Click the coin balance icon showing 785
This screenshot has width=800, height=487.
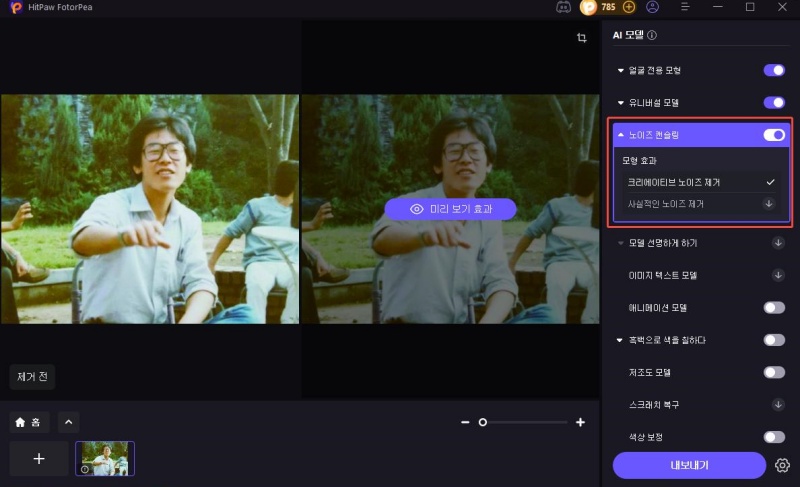(x=588, y=7)
